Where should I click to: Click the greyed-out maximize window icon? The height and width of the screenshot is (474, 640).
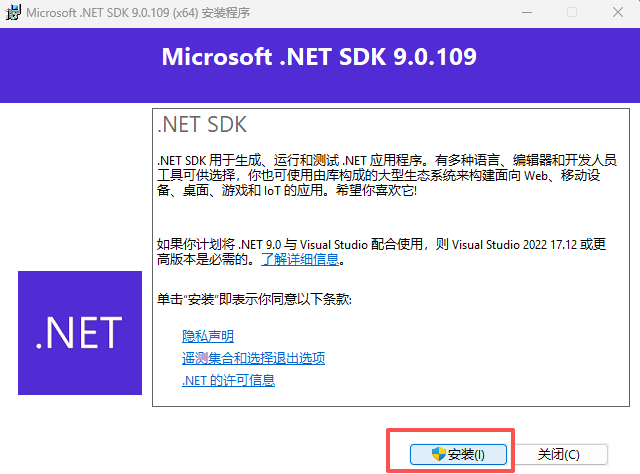[572, 12]
